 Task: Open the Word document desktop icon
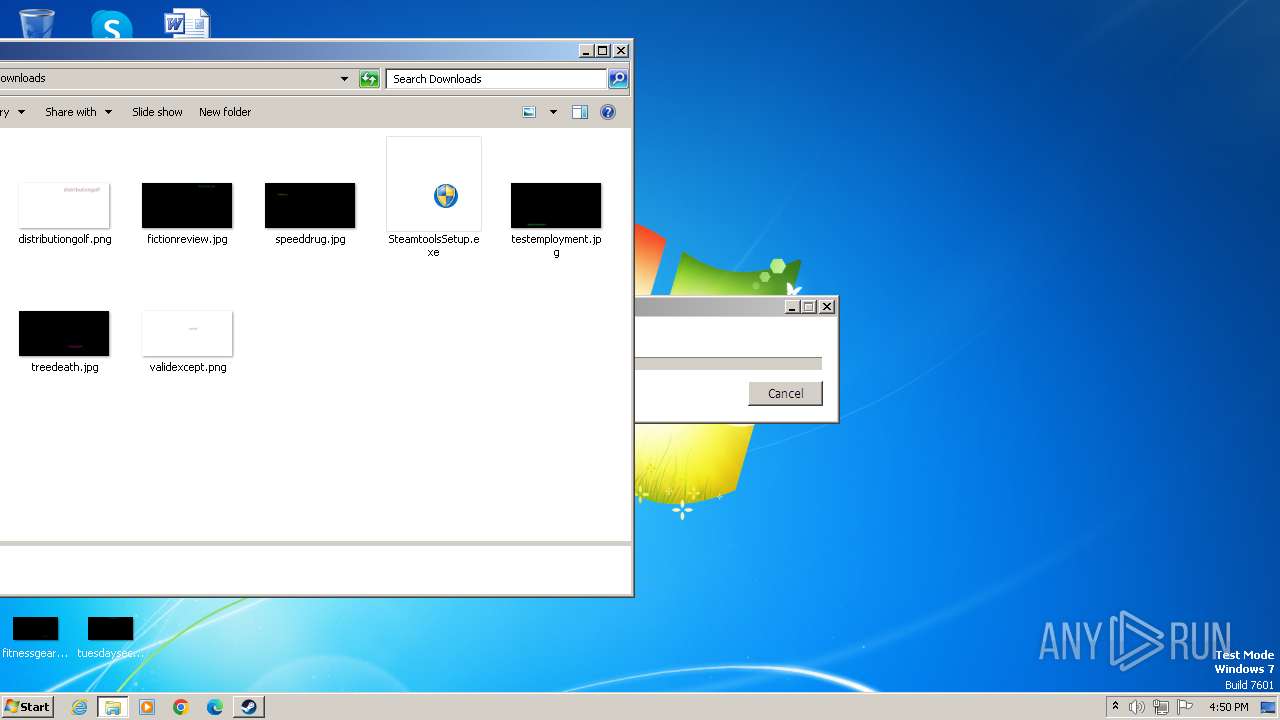coord(187,22)
